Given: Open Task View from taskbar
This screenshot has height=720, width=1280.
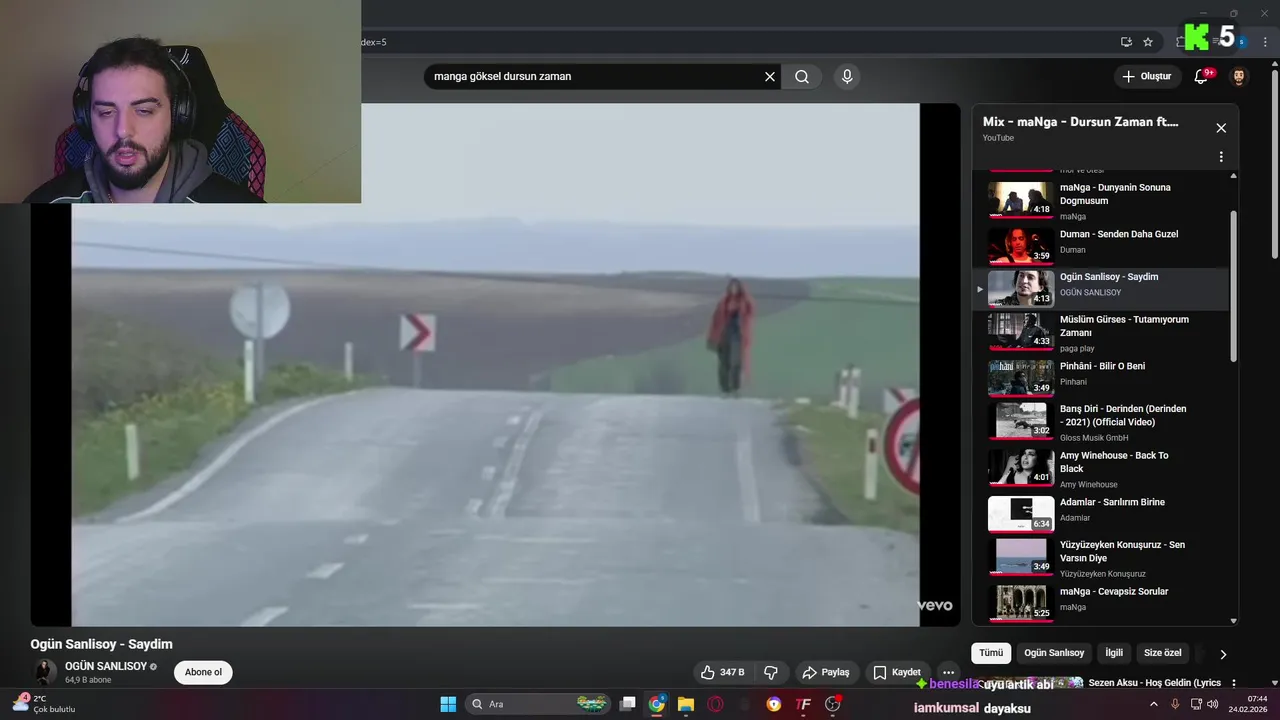Looking at the screenshot, I should pos(627,704).
